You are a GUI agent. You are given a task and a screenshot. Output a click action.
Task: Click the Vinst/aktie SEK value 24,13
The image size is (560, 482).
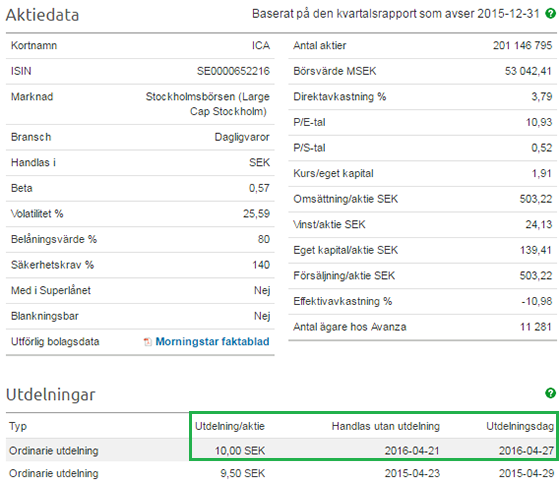(x=539, y=225)
